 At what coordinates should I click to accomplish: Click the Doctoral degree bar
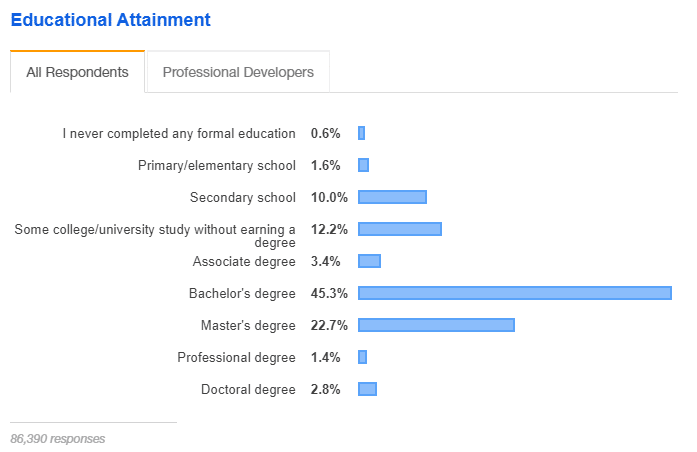367,389
